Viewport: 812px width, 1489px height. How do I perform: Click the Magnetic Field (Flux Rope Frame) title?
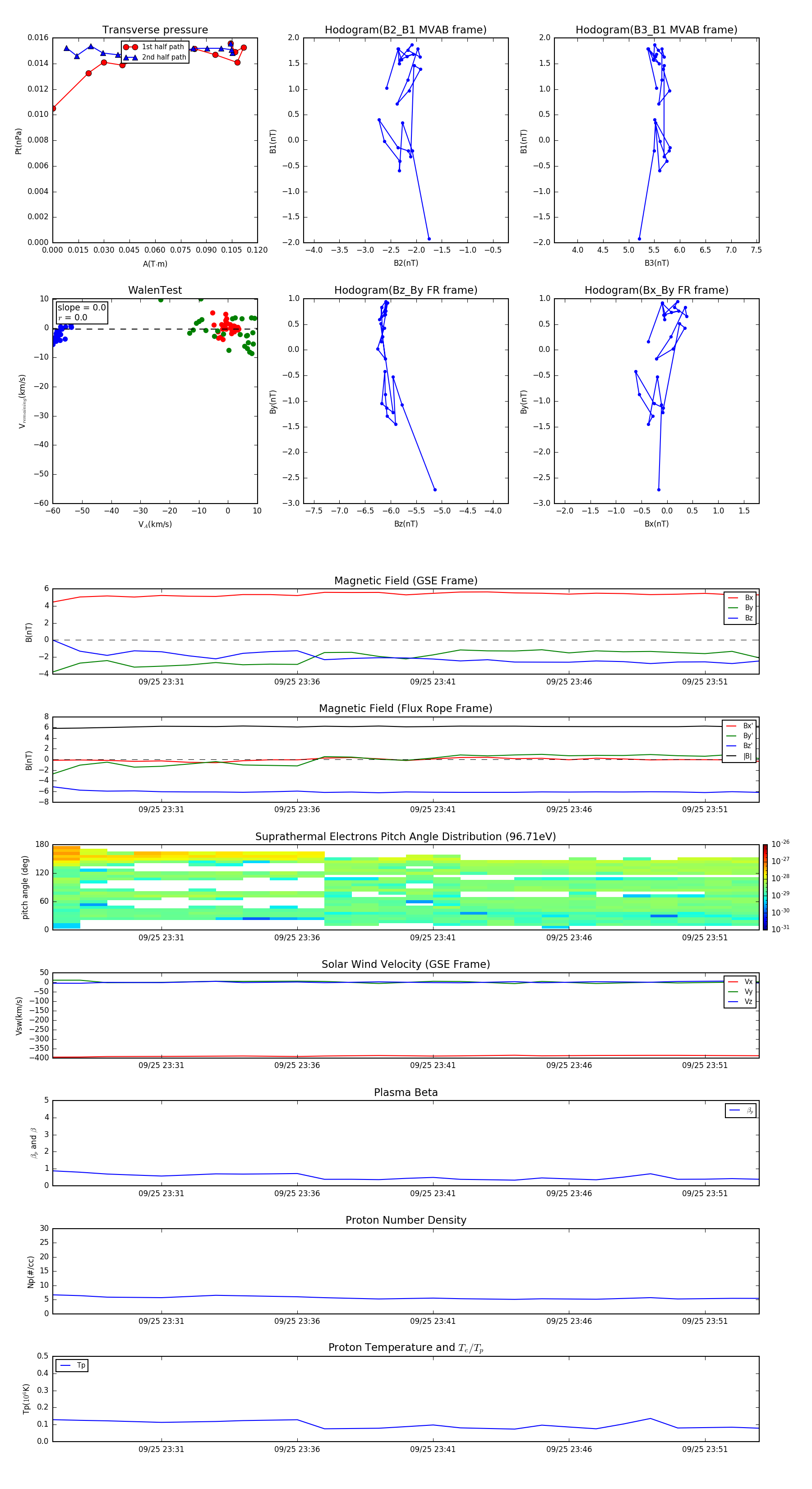pyautogui.click(x=406, y=709)
